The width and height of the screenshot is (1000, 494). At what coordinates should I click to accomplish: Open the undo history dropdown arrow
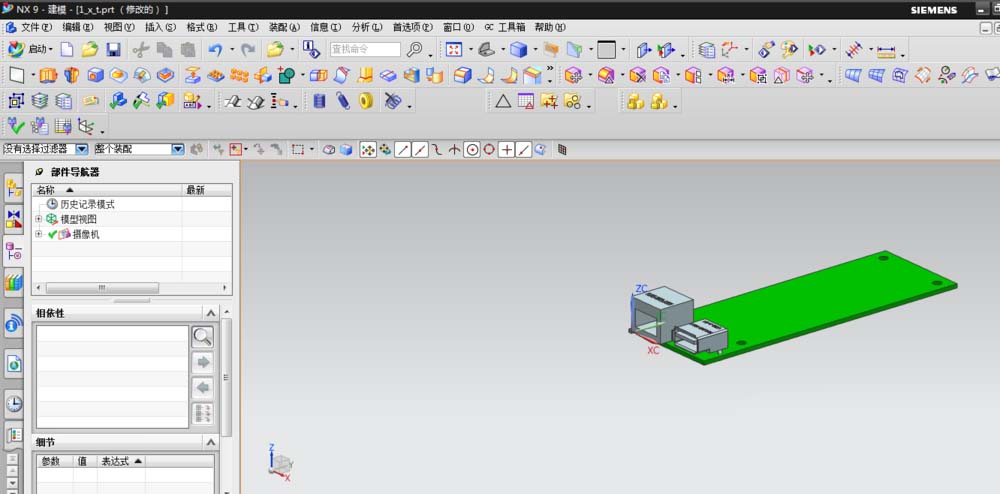coord(232,50)
